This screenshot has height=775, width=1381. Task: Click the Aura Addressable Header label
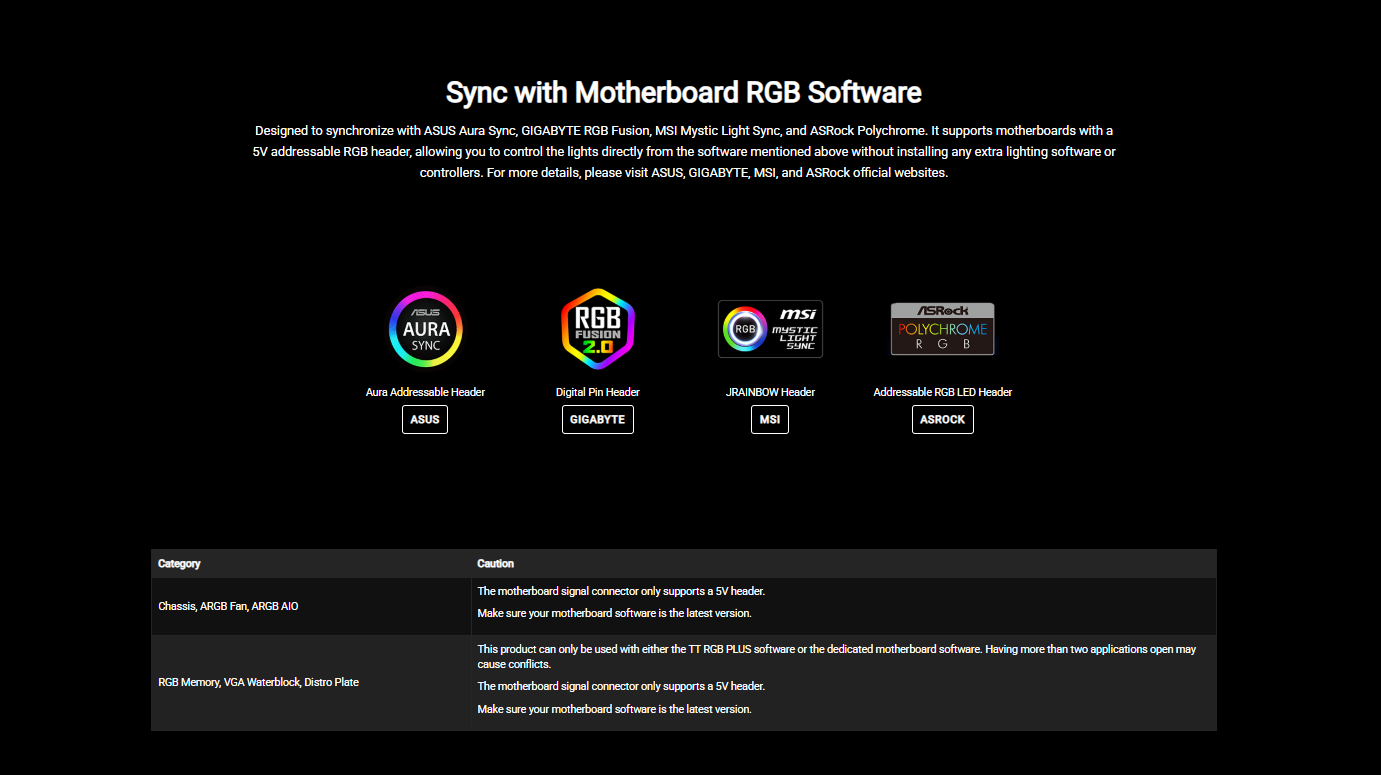pyautogui.click(x=425, y=392)
